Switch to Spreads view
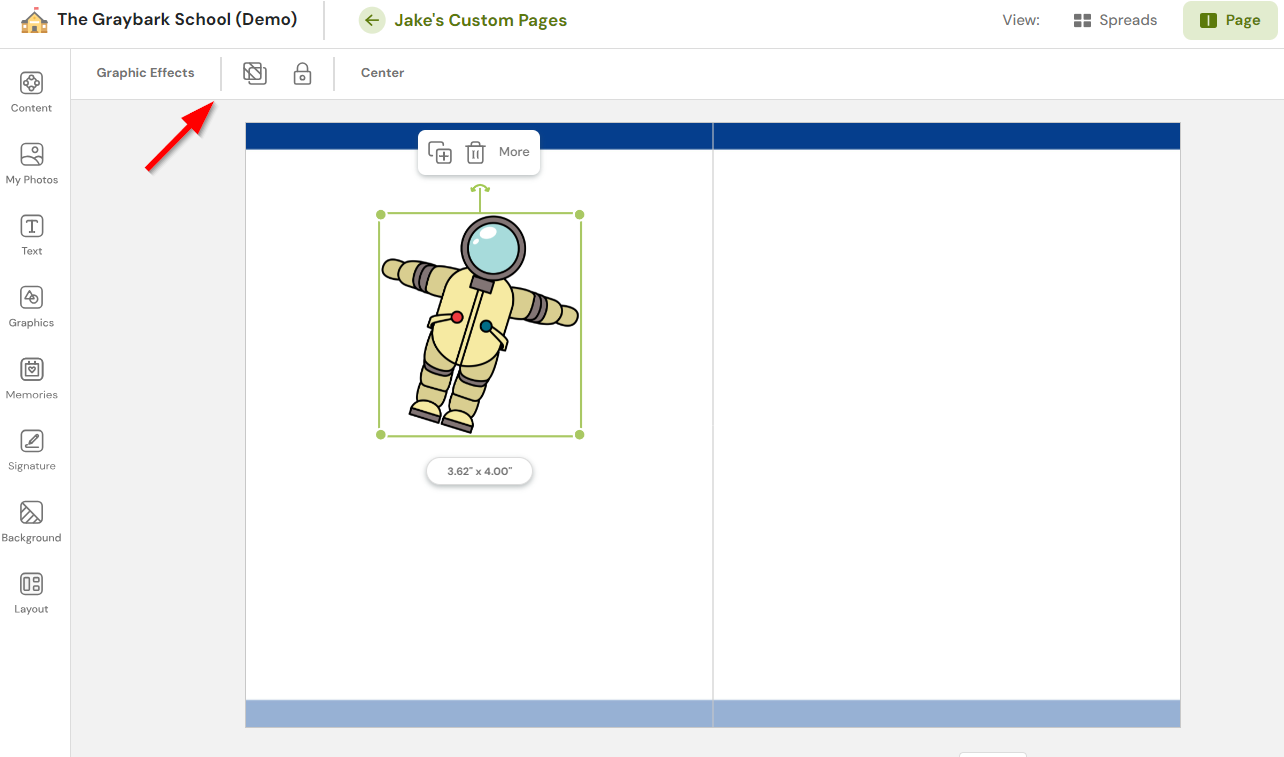 pos(1115,19)
